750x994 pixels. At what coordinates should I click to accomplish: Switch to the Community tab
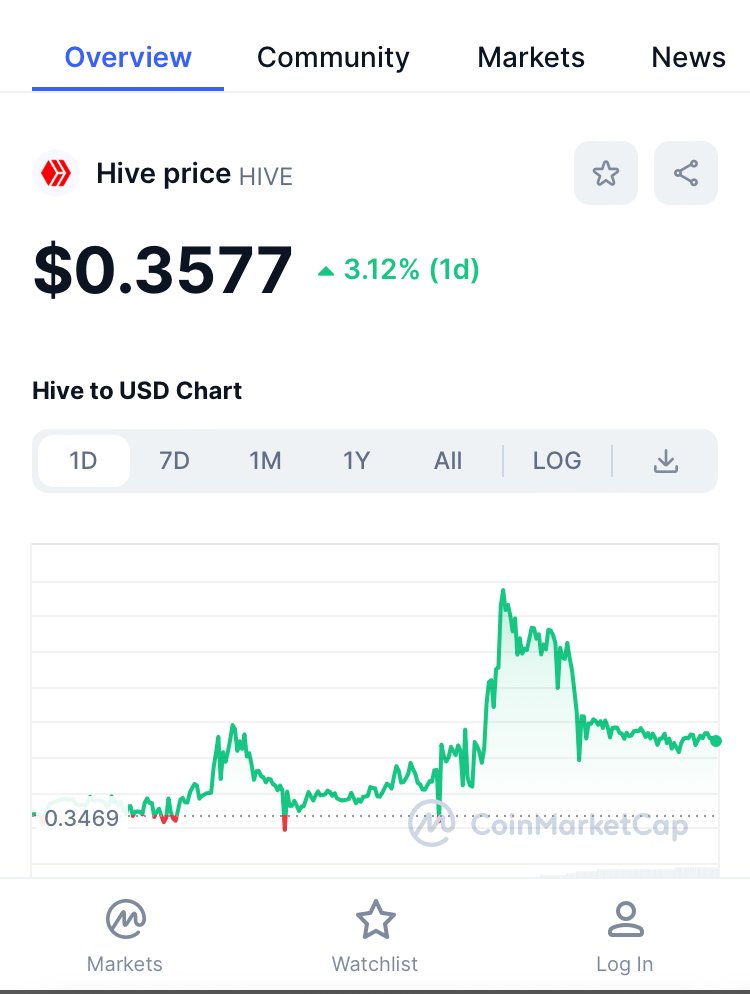(x=333, y=58)
